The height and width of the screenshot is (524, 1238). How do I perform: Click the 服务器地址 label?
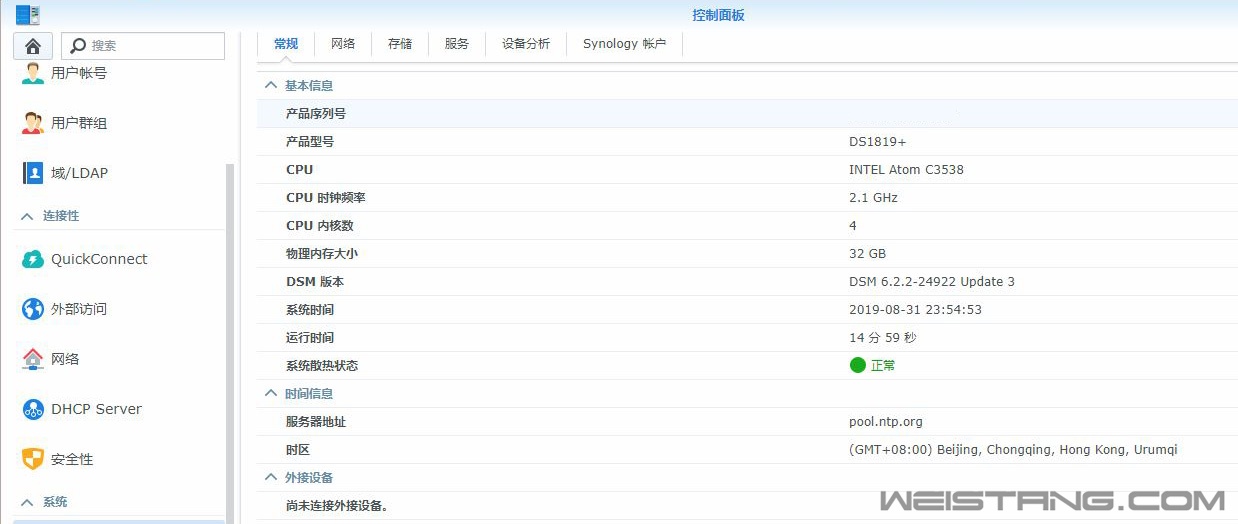click(316, 422)
